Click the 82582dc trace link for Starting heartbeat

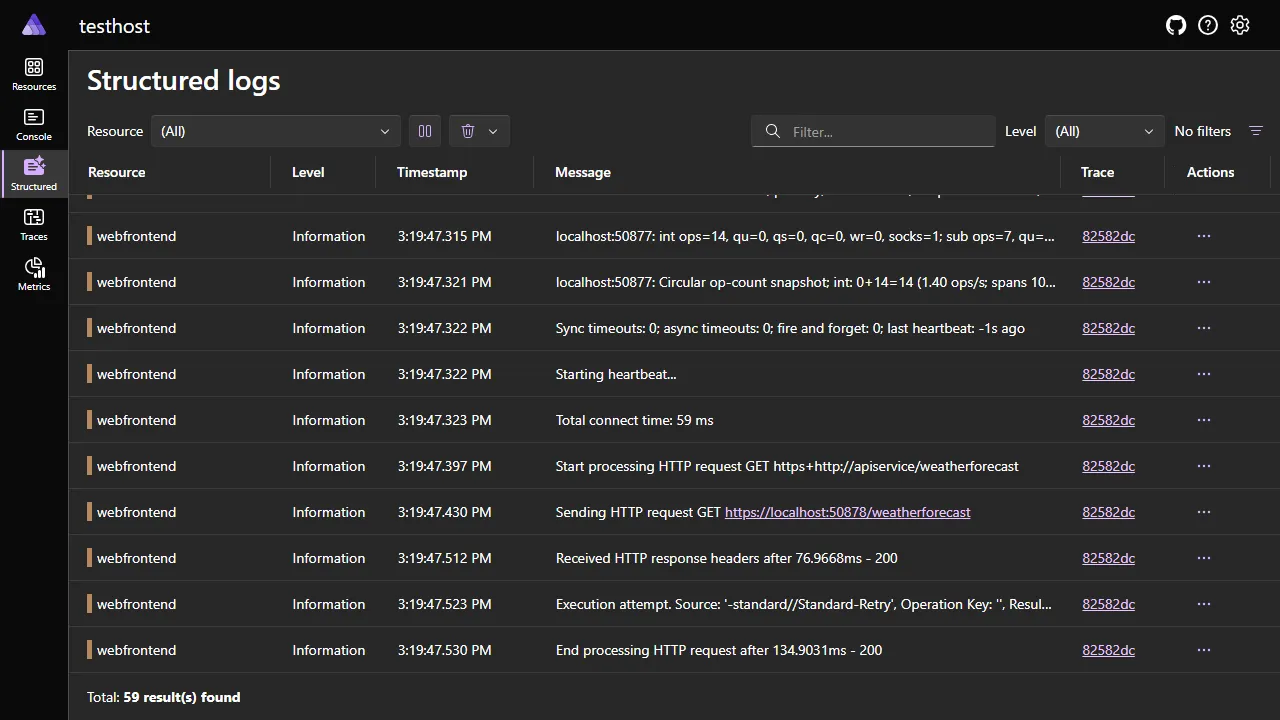point(1108,374)
